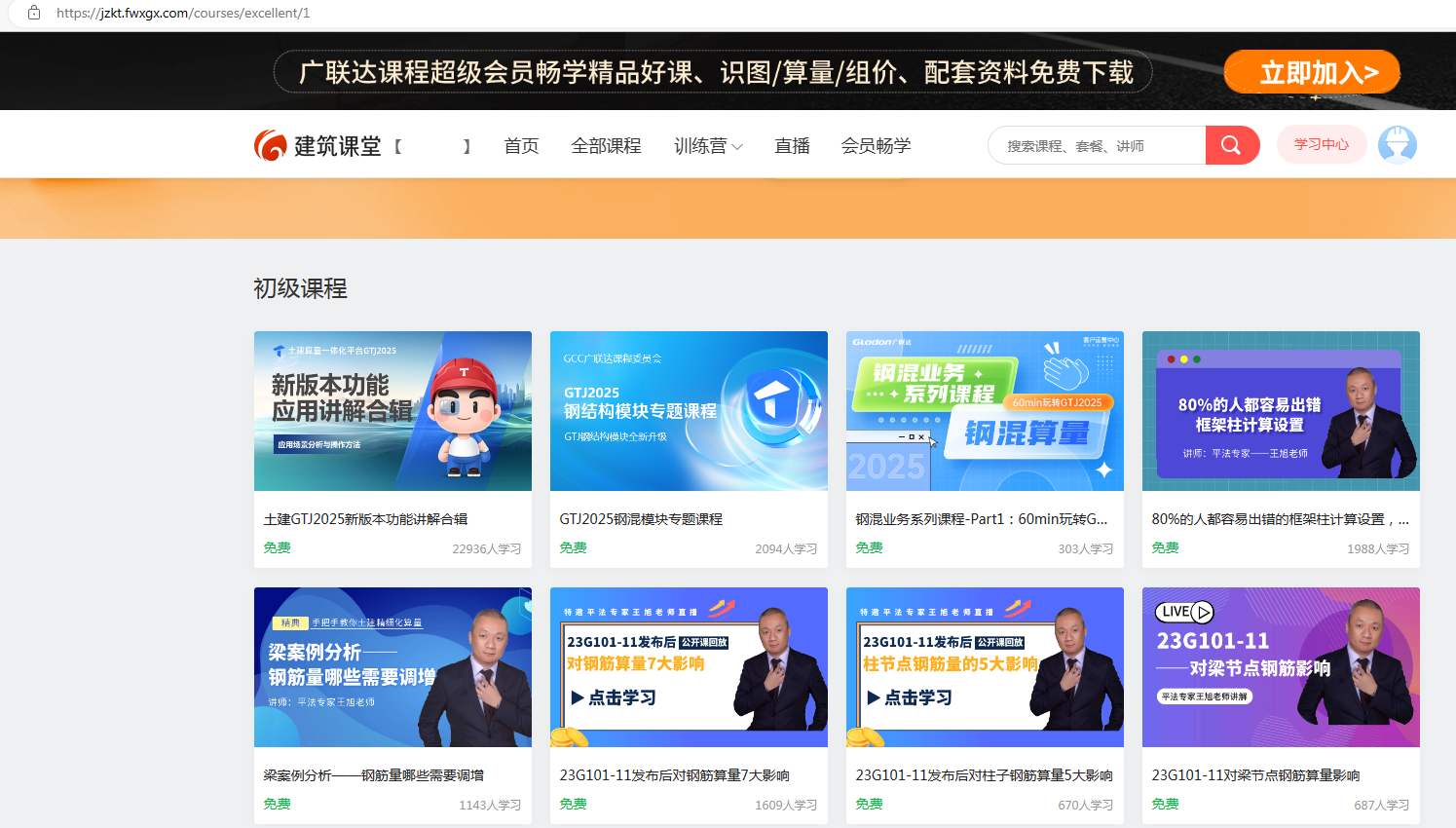Click 免费 under 23G101-11对梁节点钢筋算量影响

coord(1166,804)
